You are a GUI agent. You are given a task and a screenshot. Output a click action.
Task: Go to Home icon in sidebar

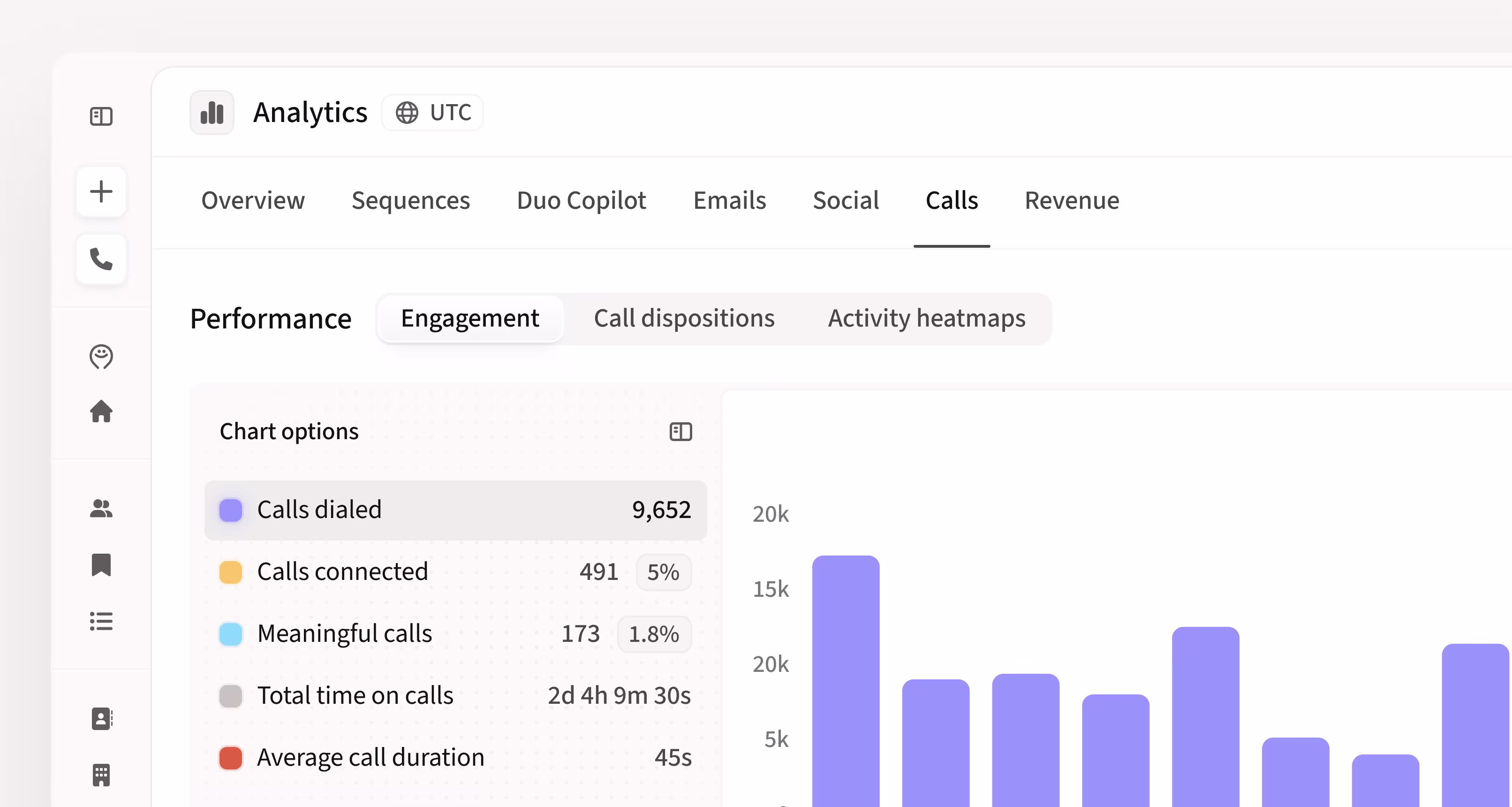[x=101, y=411]
